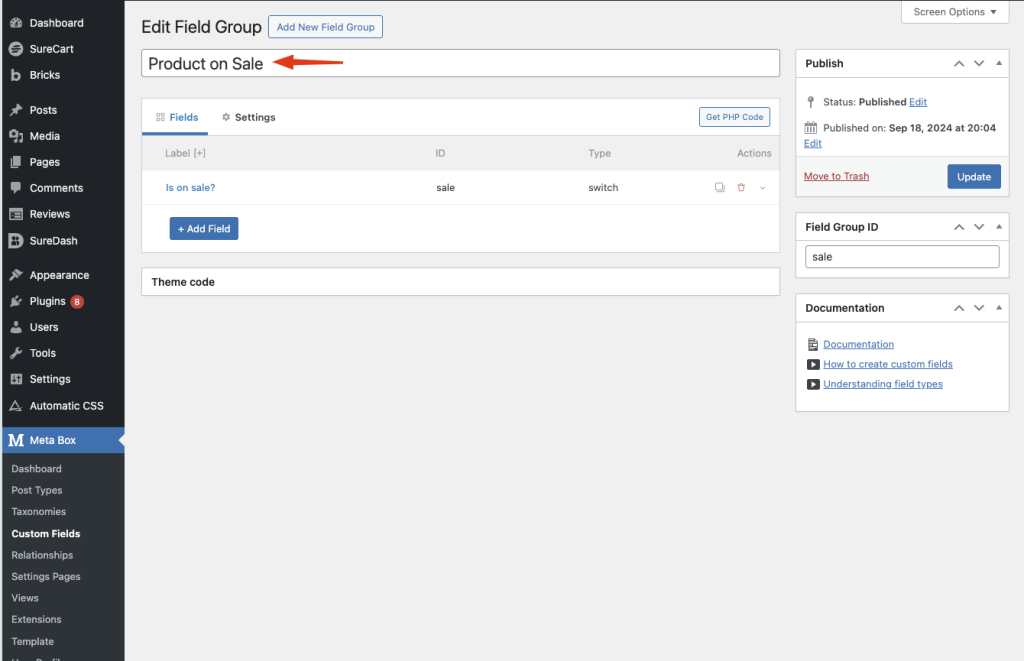Screen dimensions: 1024x661
Task: Open SureCart from the sidebar
Action: tap(51, 49)
